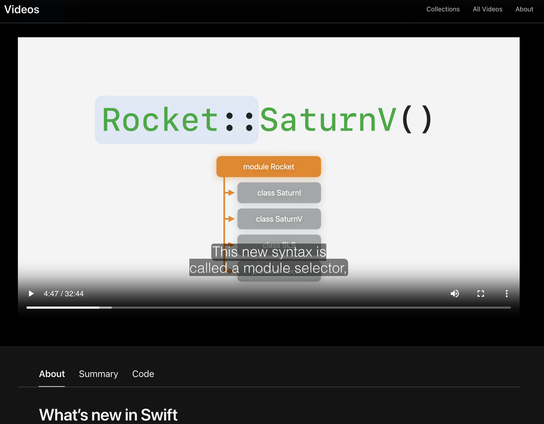The height and width of the screenshot is (424, 544).
Task: Switch to the Code tab
Action: pyautogui.click(x=143, y=374)
